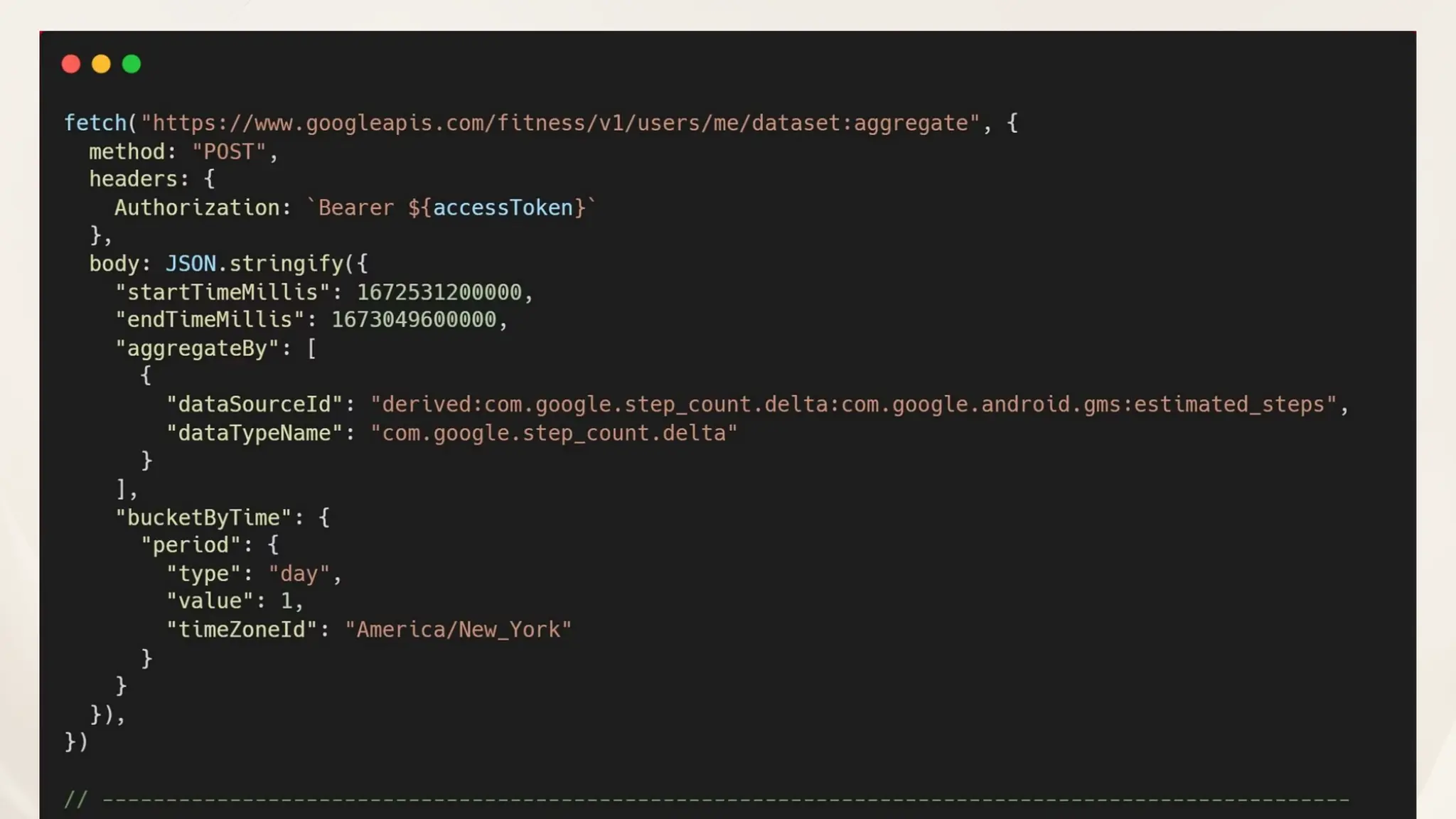Viewport: 1456px width, 819px height.
Task: Click the "com.google.step_count.delta" dataTypeName value
Action: click(x=554, y=433)
